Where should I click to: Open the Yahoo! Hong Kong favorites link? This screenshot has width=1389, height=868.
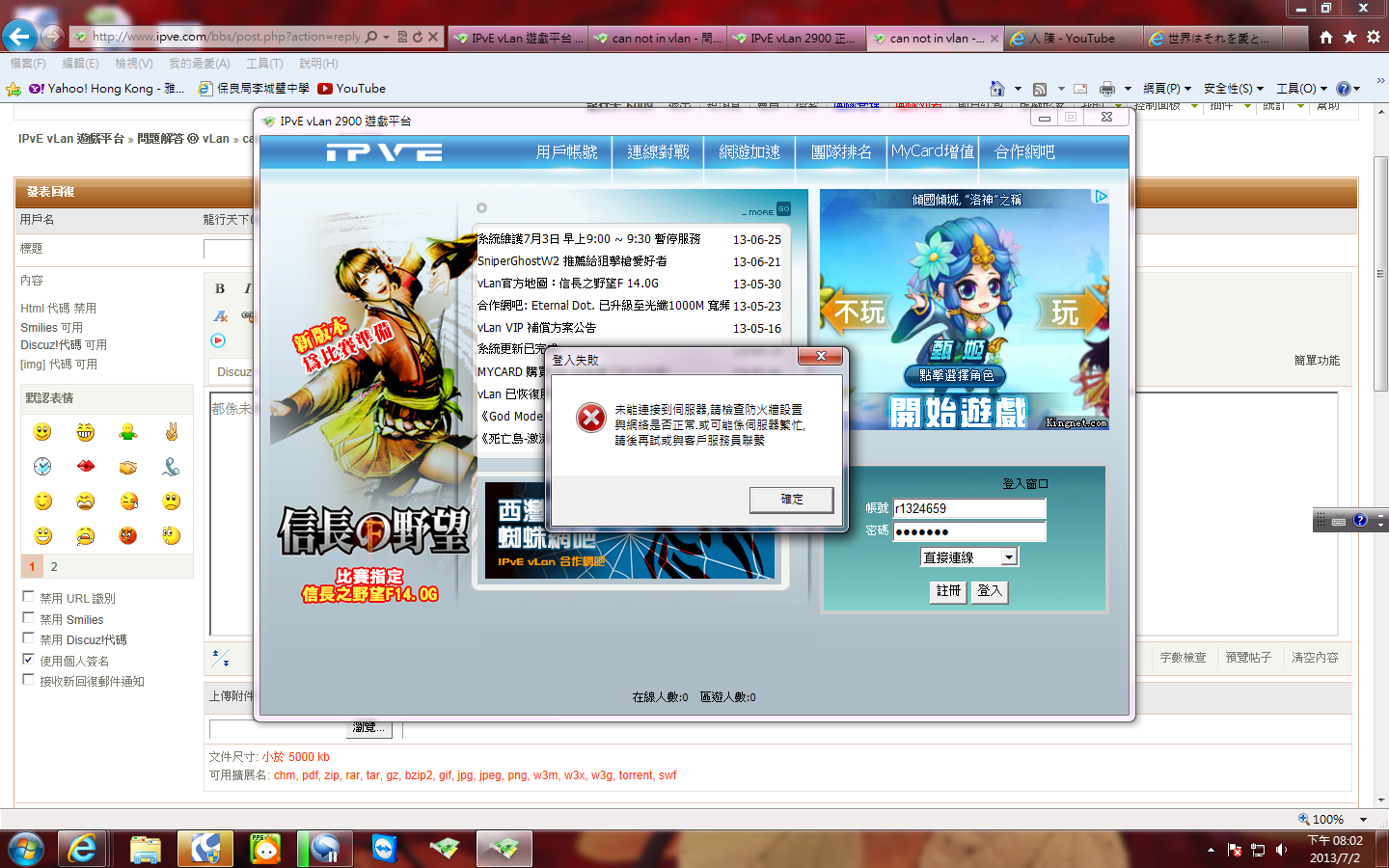click(x=106, y=89)
